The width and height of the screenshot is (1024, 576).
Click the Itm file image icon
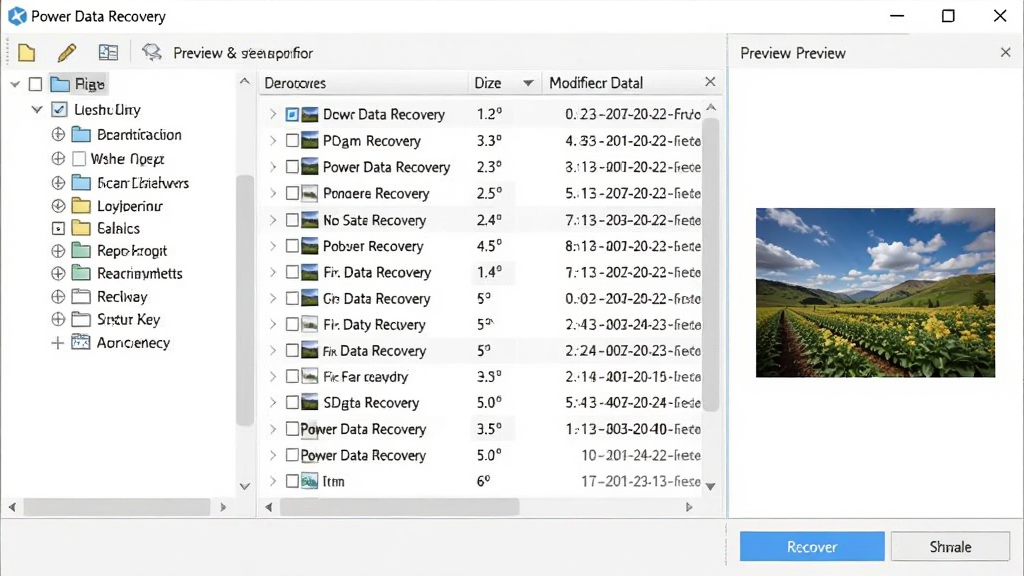click(x=310, y=481)
